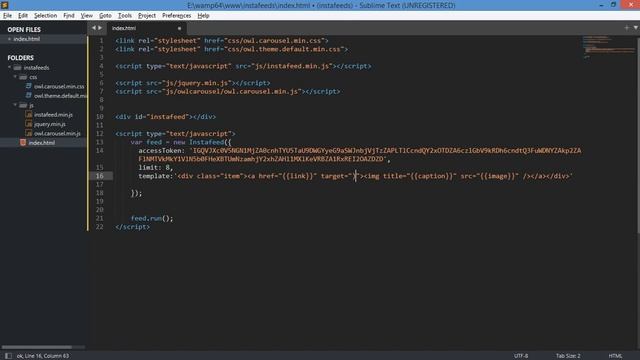This screenshot has height=360, width=640.
Task: Open the View menu
Action: click(87, 16)
